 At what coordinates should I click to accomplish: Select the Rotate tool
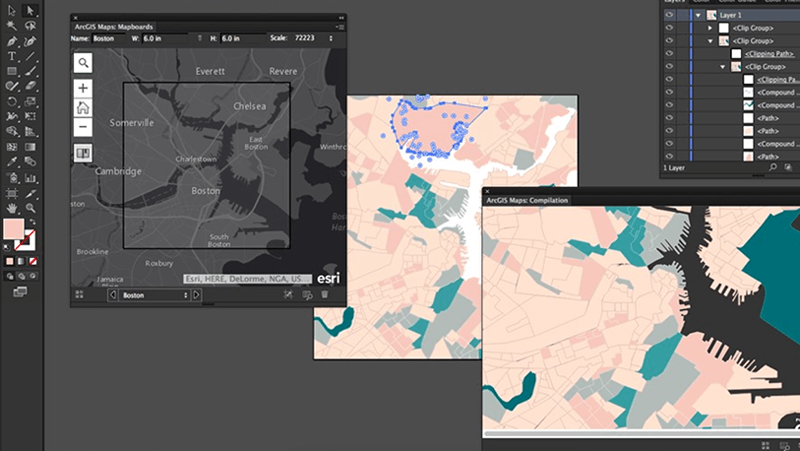11,102
